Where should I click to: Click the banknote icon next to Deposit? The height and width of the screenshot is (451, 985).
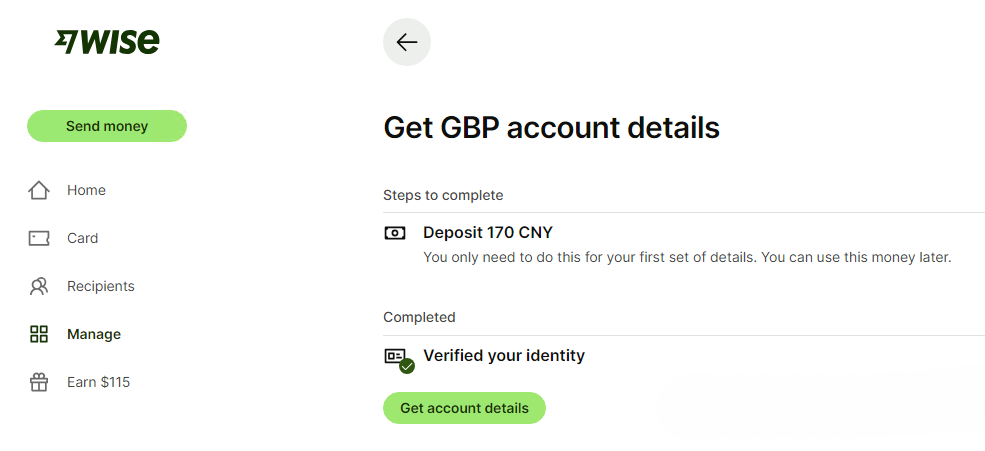pos(395,233)
